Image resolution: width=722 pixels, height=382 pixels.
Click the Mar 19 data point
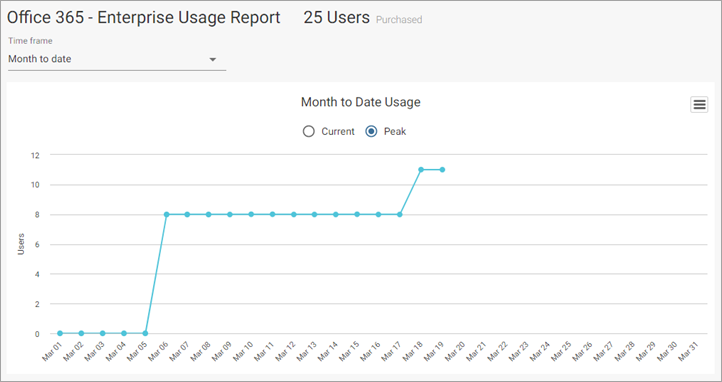pos(442,170)
